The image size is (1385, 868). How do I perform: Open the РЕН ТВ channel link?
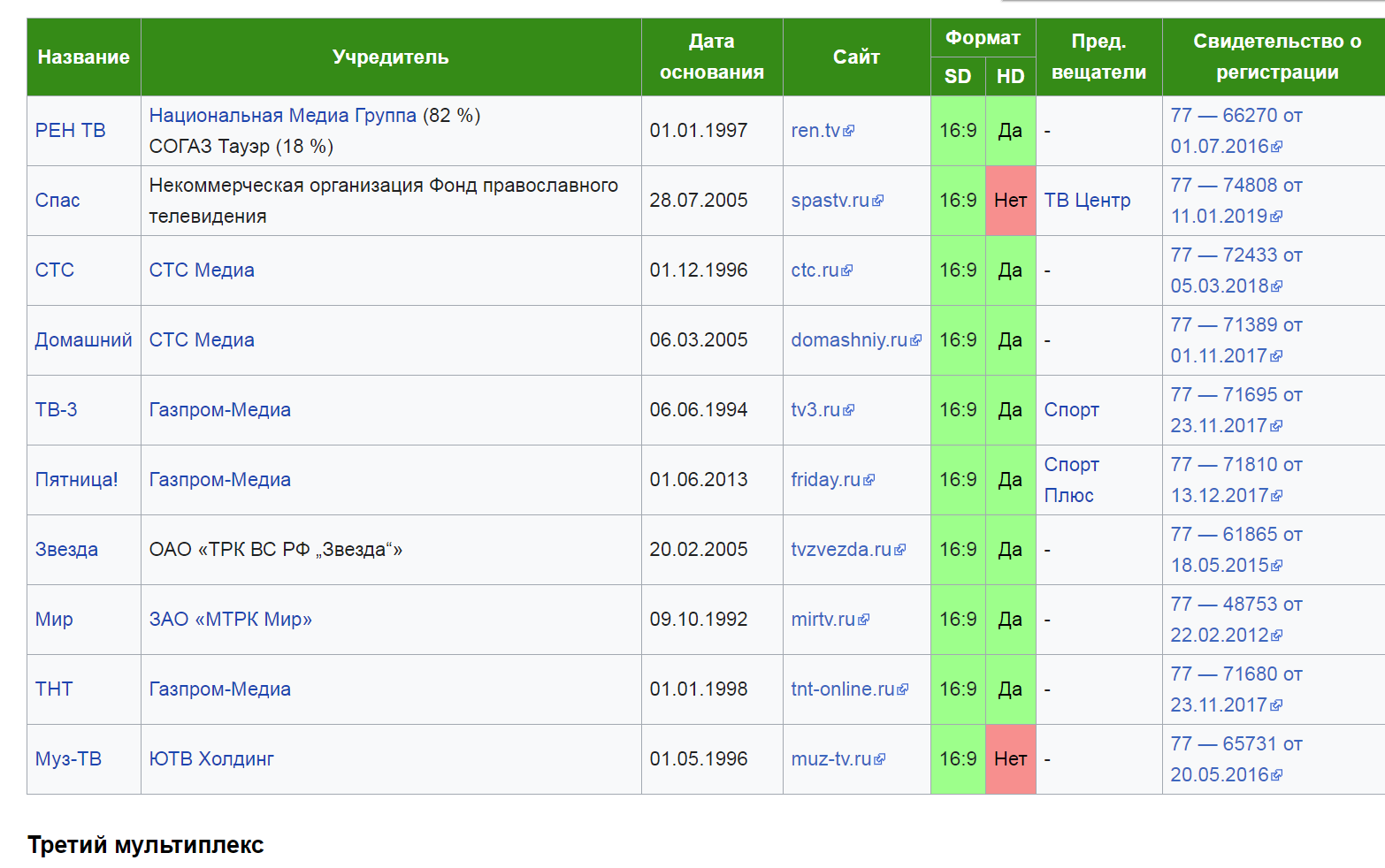(x=70, y=131)
